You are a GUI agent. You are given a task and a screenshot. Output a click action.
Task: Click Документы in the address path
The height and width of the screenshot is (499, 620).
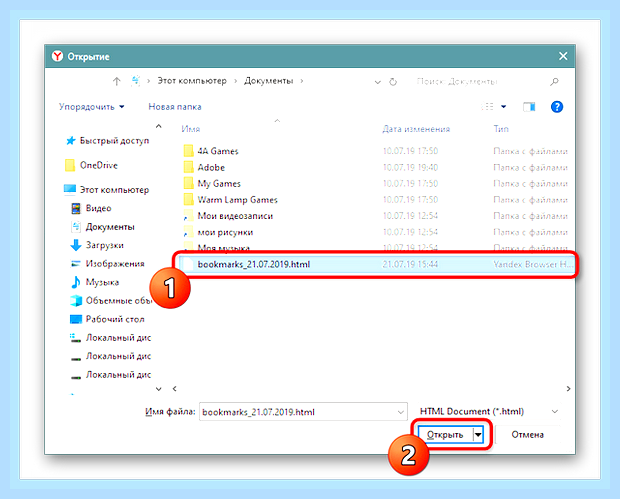coord(268,81)
